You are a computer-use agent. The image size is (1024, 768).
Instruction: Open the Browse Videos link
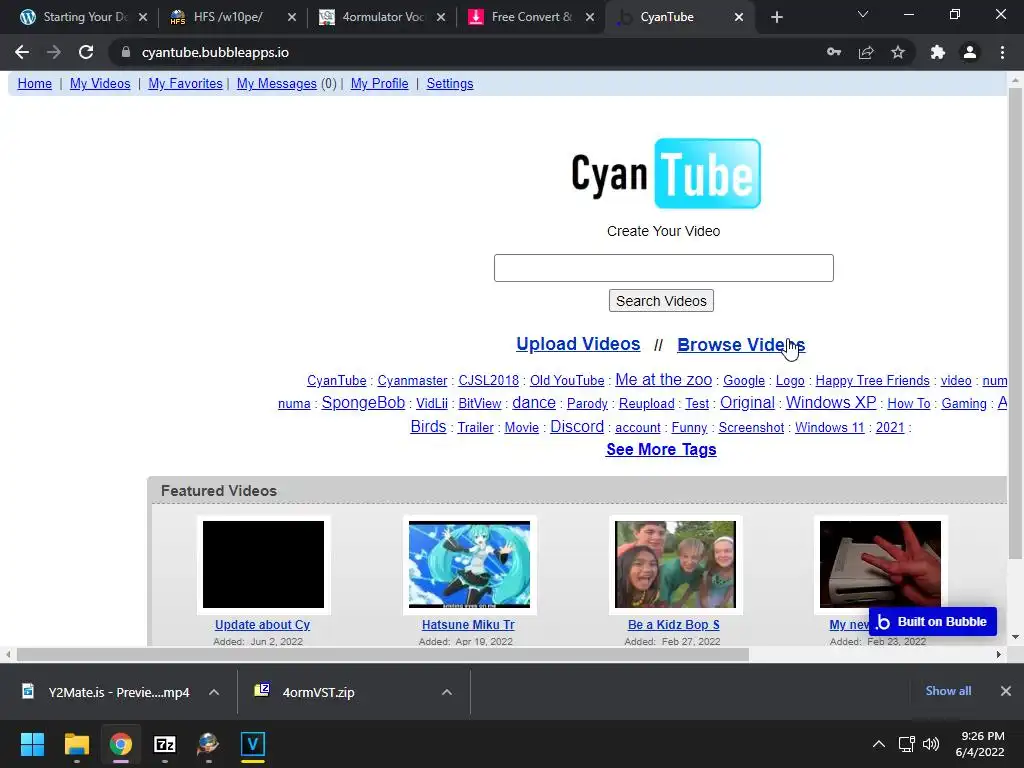point(741,345)
